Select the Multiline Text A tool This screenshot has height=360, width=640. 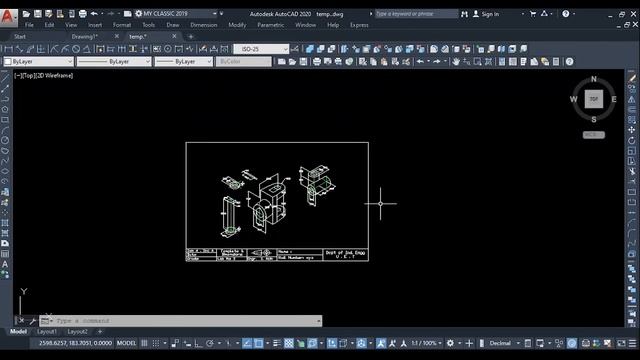point(5,264)
